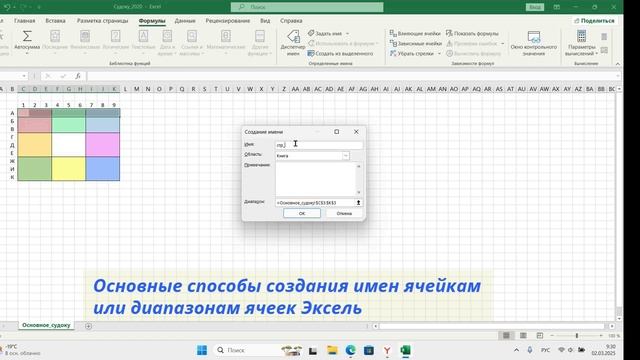Select the orange sudoku block

pyautogui.click(x=35, y=144)
